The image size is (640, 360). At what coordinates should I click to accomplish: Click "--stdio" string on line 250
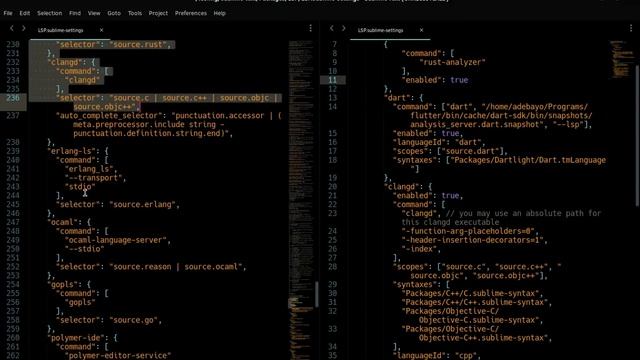tap(84, 249)
